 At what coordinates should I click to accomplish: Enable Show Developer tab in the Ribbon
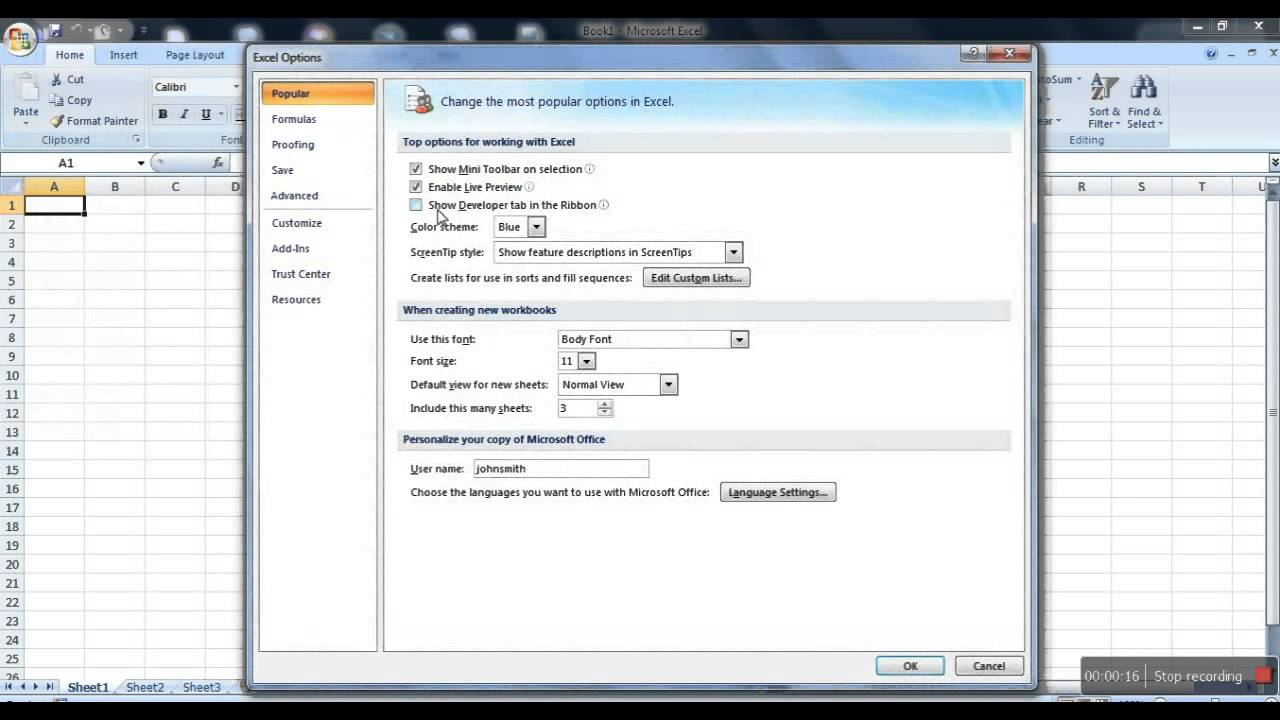tap(416, 205)
